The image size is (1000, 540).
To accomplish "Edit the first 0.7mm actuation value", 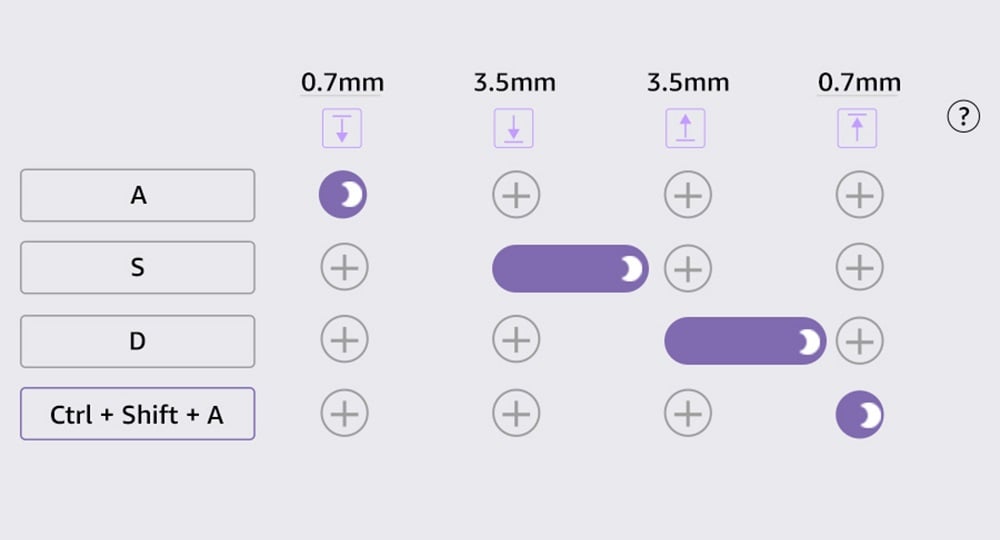I will pyautogui.click(x=342, y=83).
